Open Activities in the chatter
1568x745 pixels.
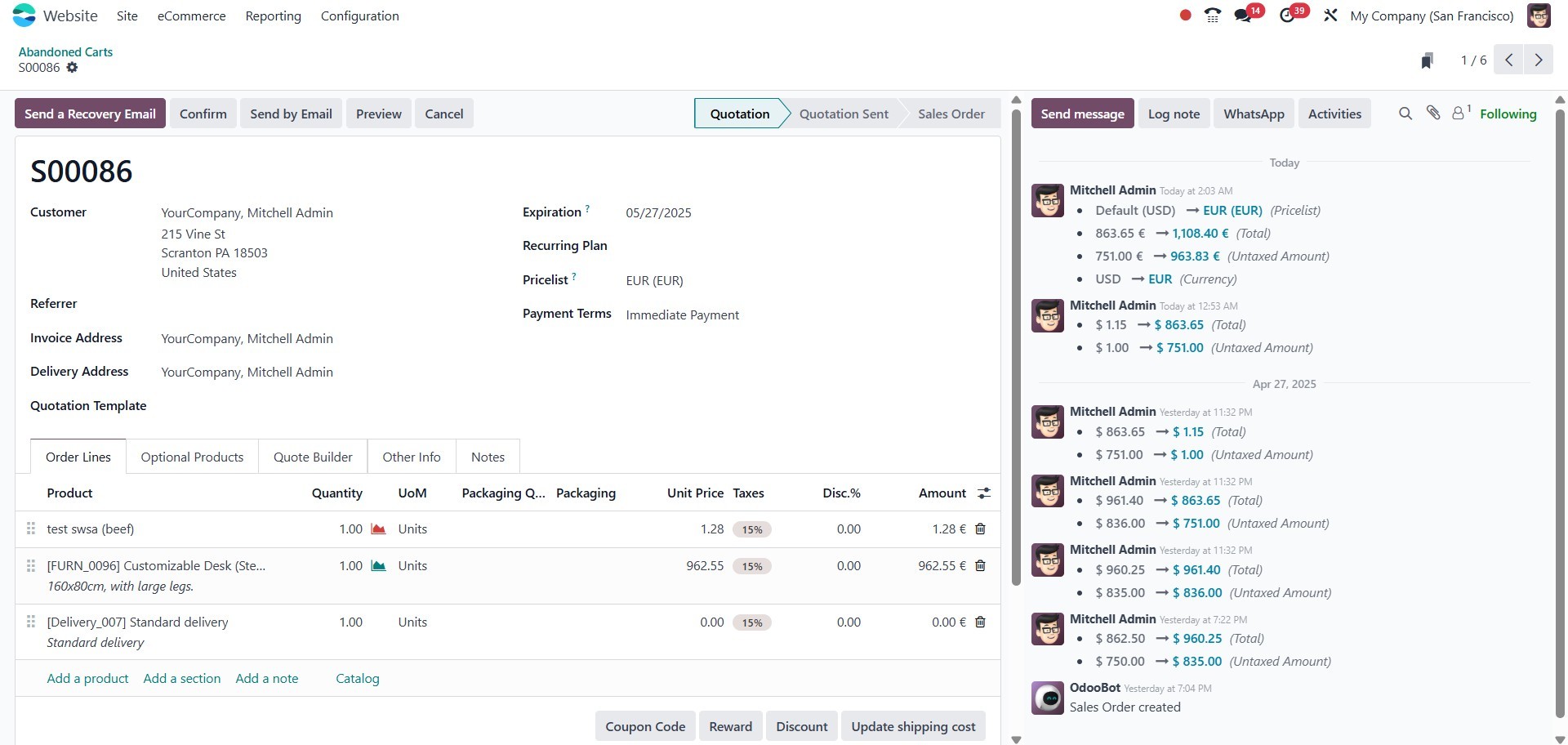pos(1334,114)
